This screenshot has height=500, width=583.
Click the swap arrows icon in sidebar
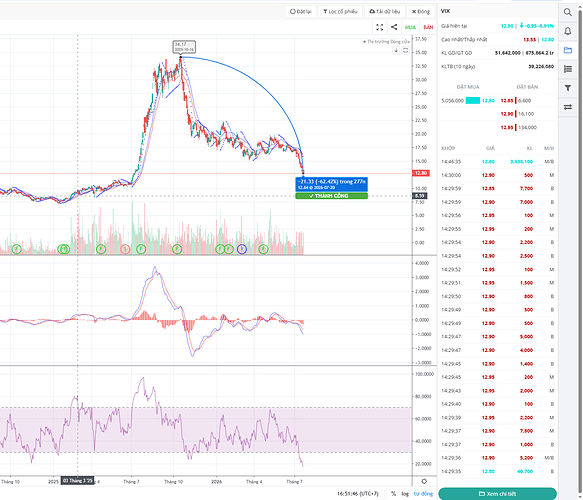click(x=567, y=107)
